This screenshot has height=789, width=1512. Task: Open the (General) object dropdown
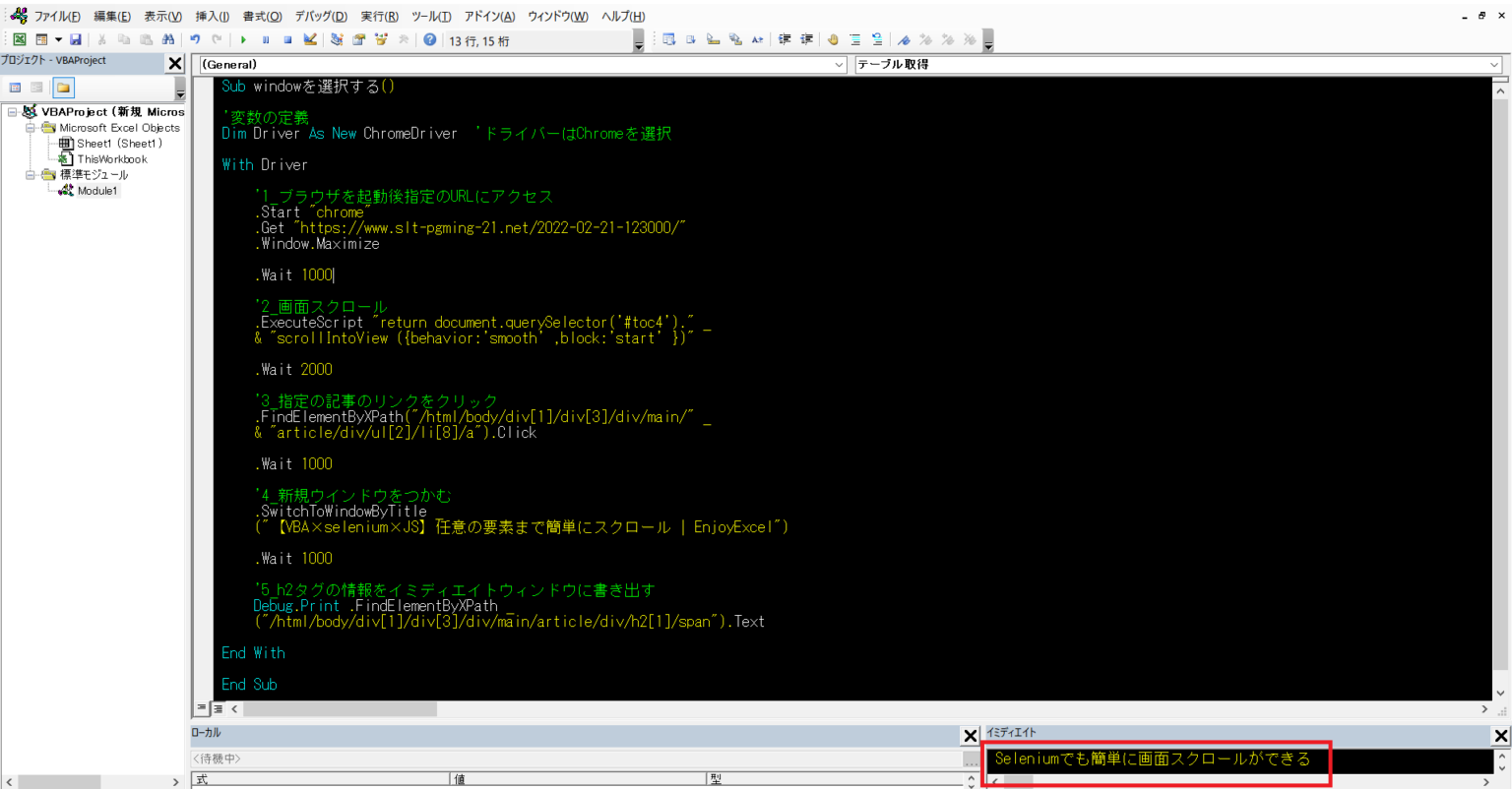[839, 63]
